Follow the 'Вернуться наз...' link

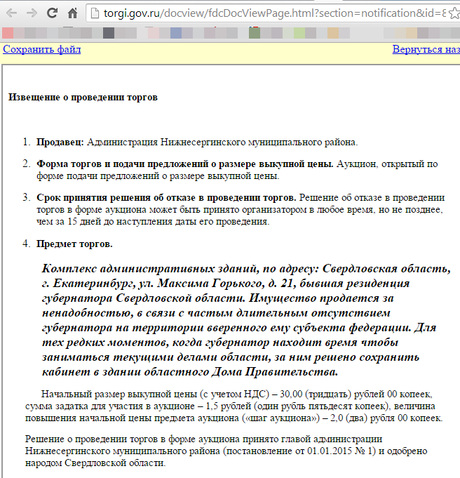point(426,50)
